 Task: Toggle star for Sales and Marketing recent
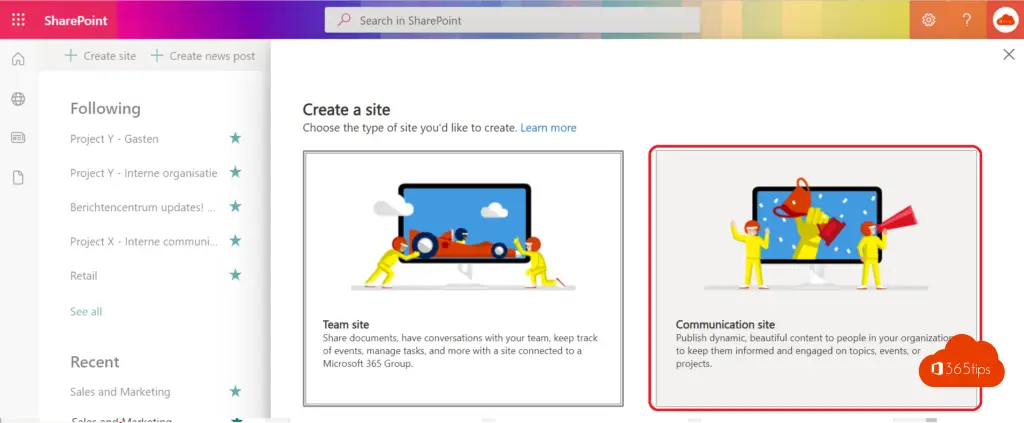(235, 391)
